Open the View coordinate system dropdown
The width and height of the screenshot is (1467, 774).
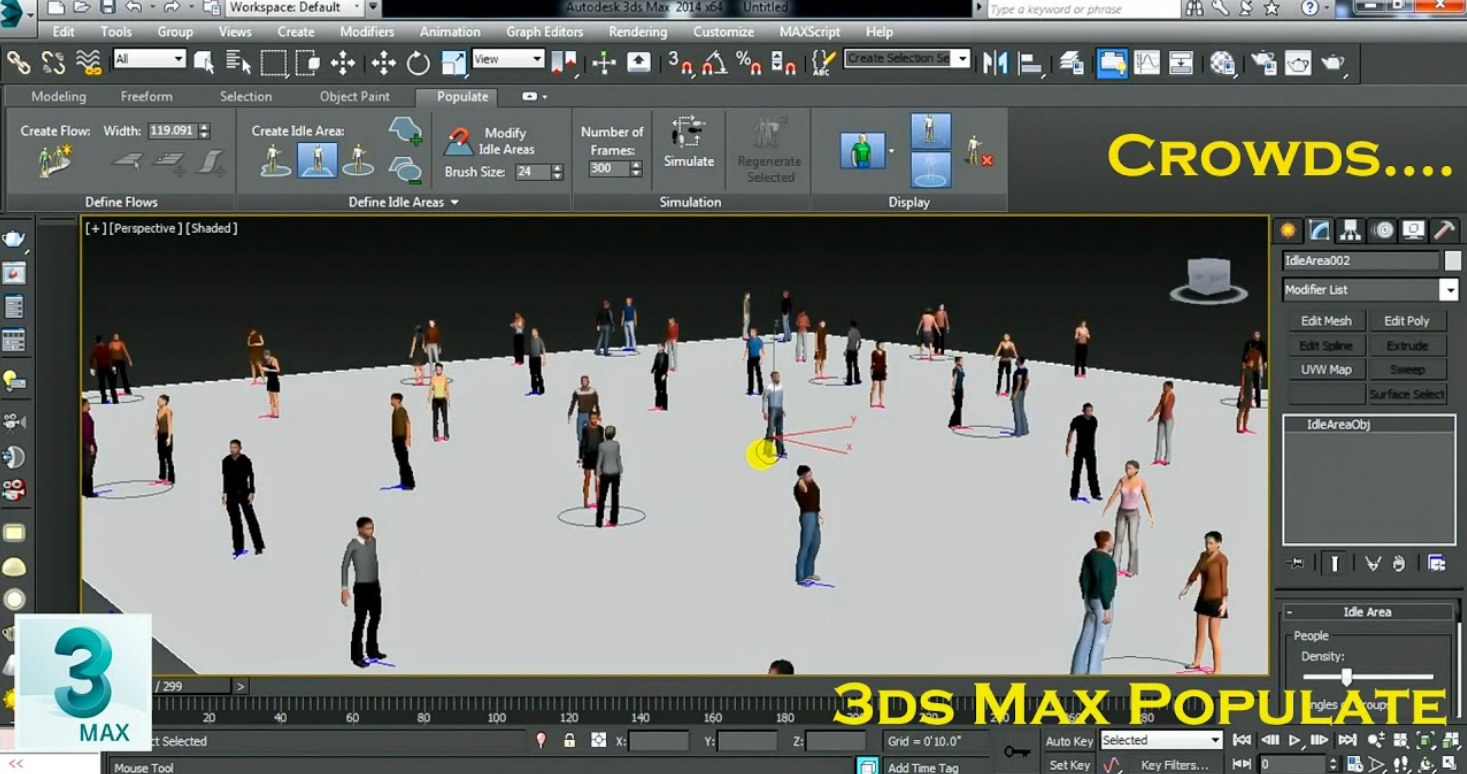[x=508, y=59]
